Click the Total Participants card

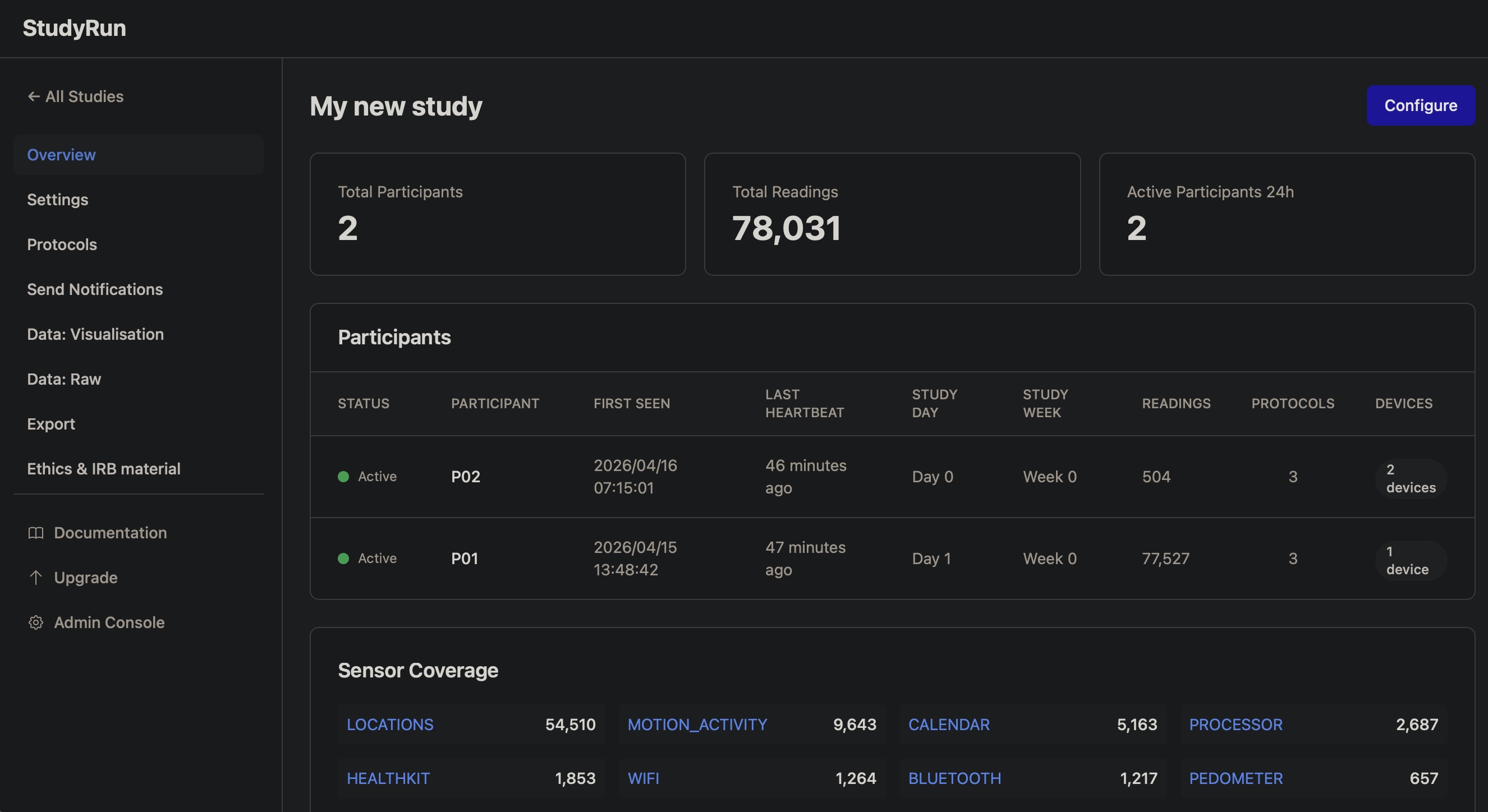click(497, 214)
